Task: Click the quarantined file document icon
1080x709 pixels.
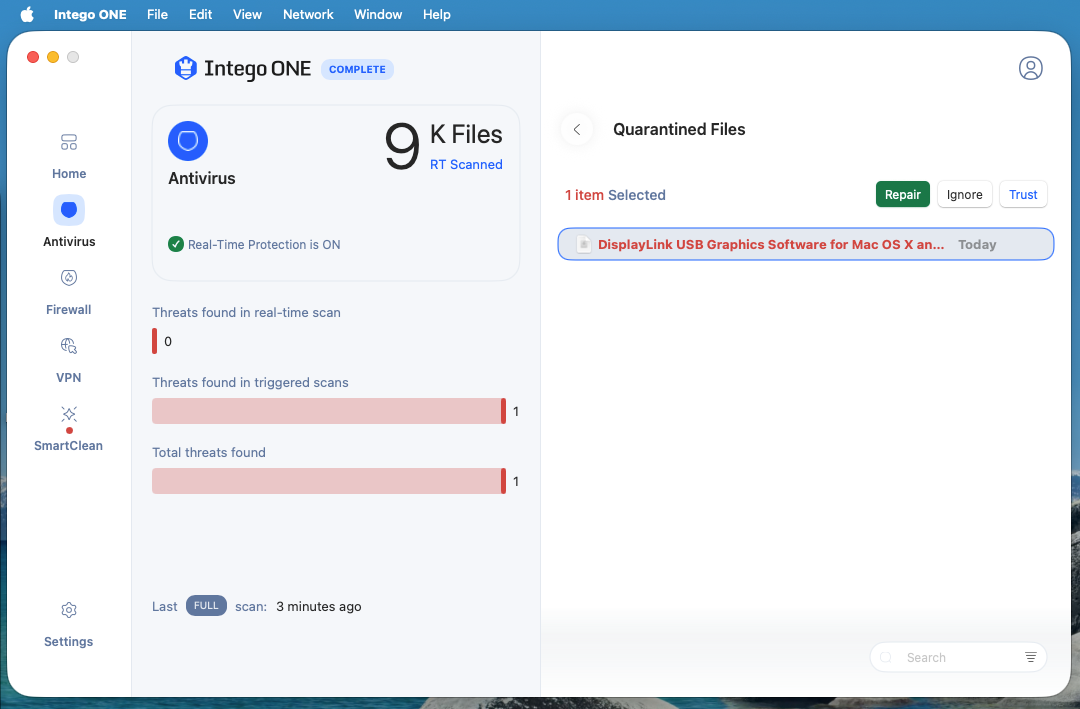Action: [583, 245]
